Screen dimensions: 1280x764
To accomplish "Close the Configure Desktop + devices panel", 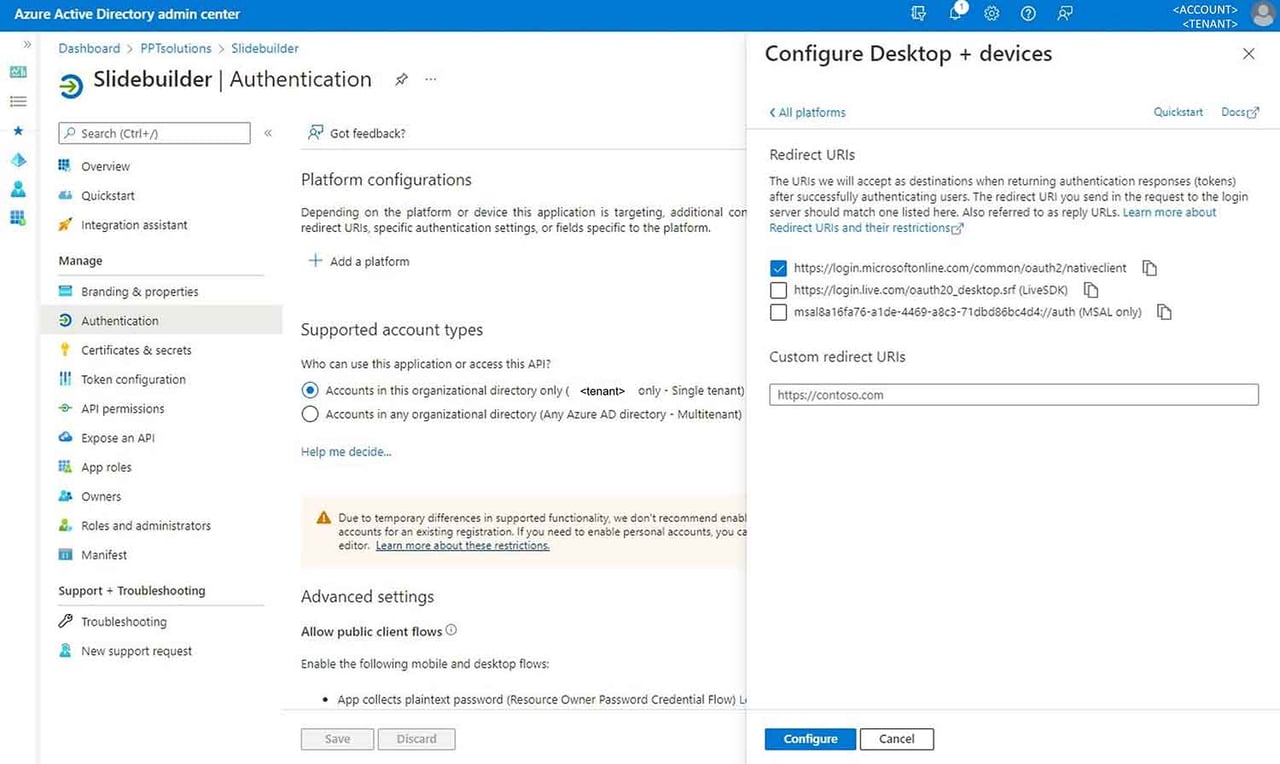I will click(1248, 54).
